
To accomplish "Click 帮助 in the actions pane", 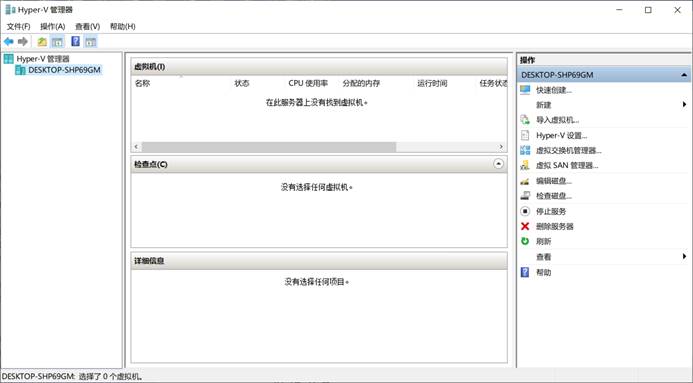I will click(x=543, y=273).
